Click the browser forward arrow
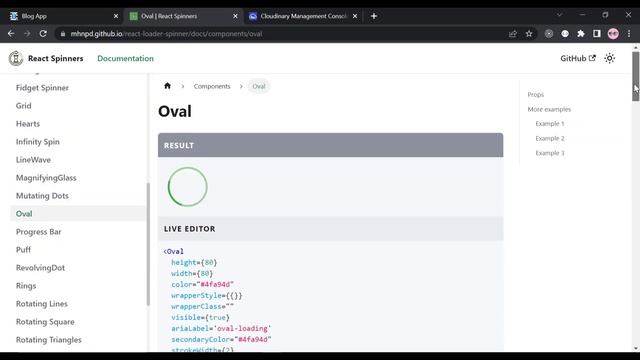The width and height of the screenshot is (640, 360). 27,34
